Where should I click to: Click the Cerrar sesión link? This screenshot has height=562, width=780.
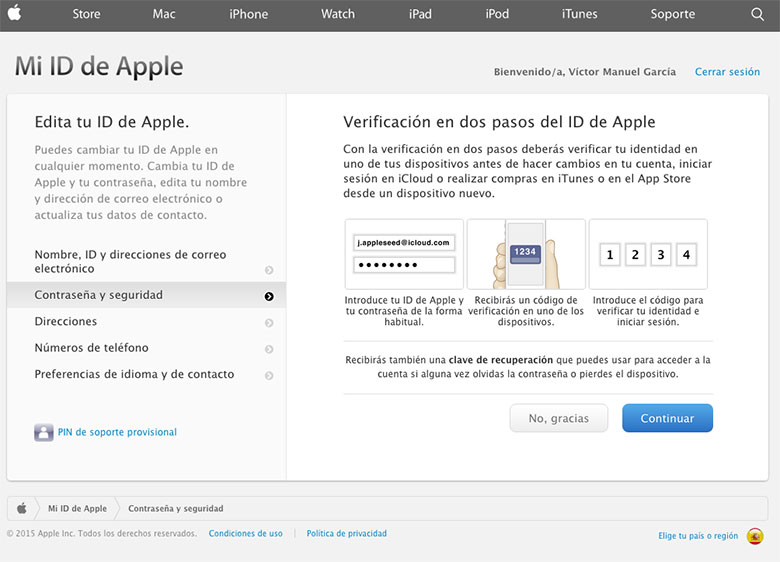tap(727, 72)
